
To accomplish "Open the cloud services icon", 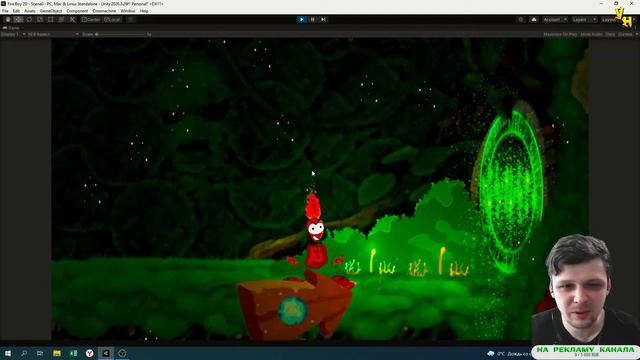I will click(534, 20).
